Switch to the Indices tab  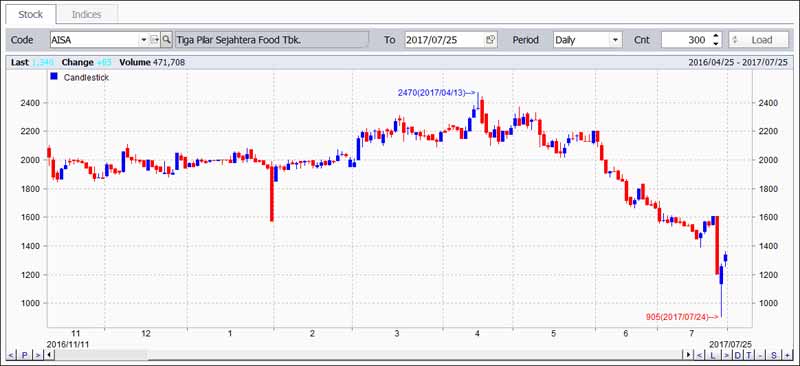point(87,14)
